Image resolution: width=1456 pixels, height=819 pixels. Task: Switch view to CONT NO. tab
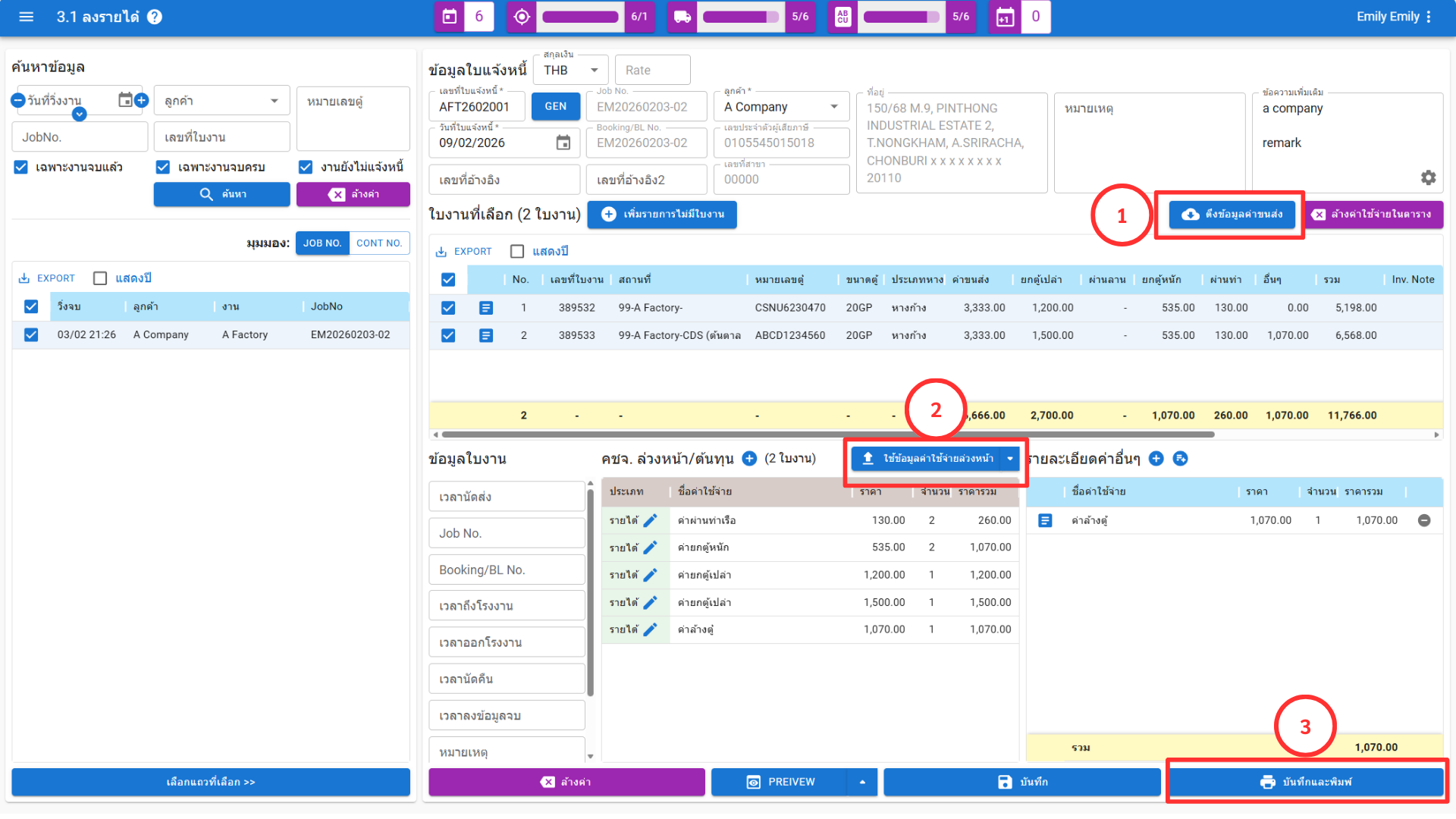378,243
